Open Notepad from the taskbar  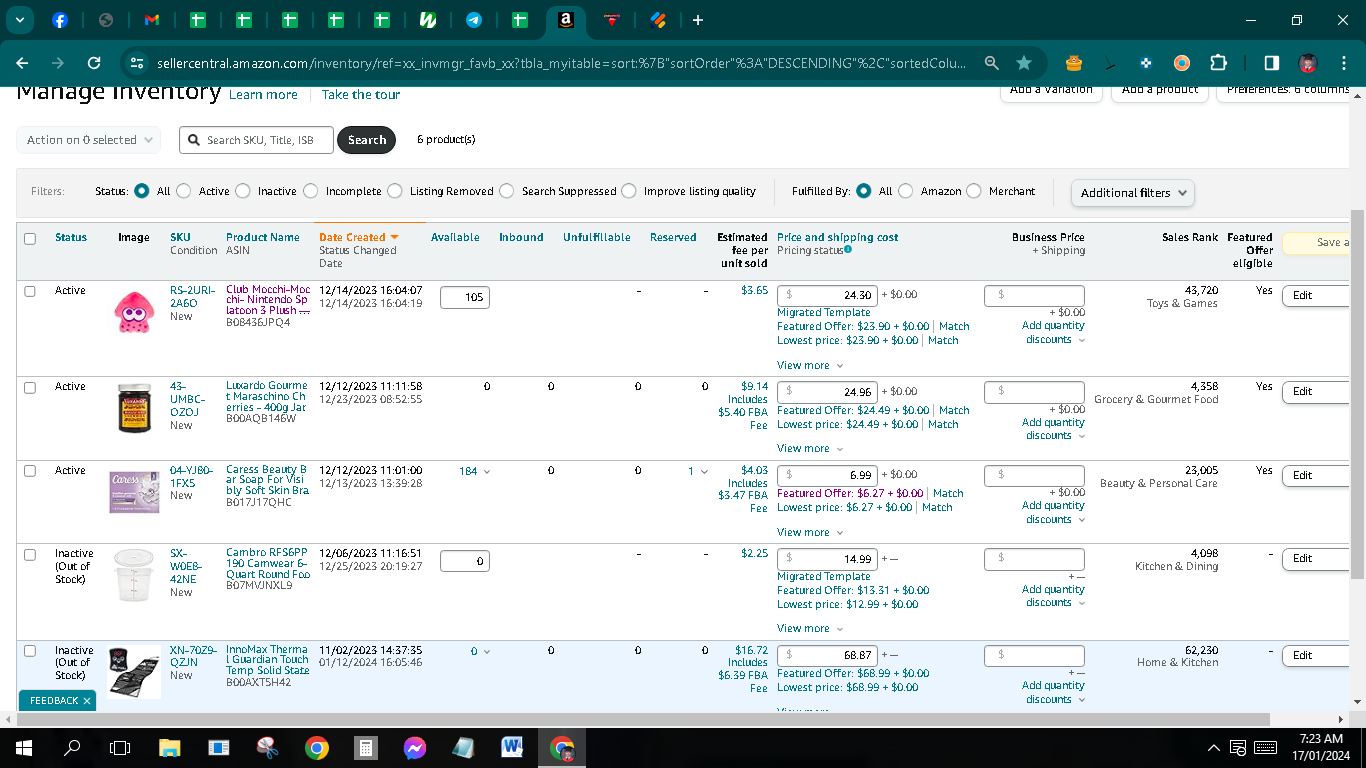coord(464,747)
